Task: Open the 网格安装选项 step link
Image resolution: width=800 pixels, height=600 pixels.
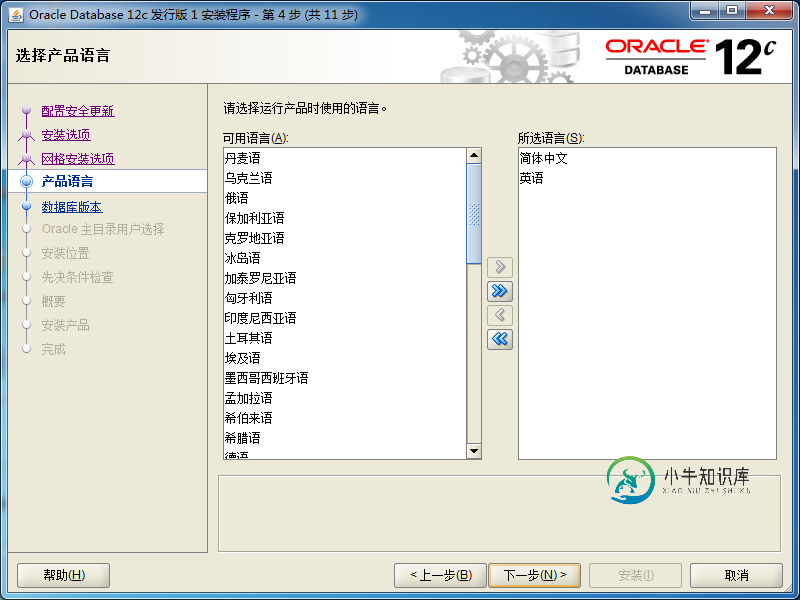Action: click(78, 159)
